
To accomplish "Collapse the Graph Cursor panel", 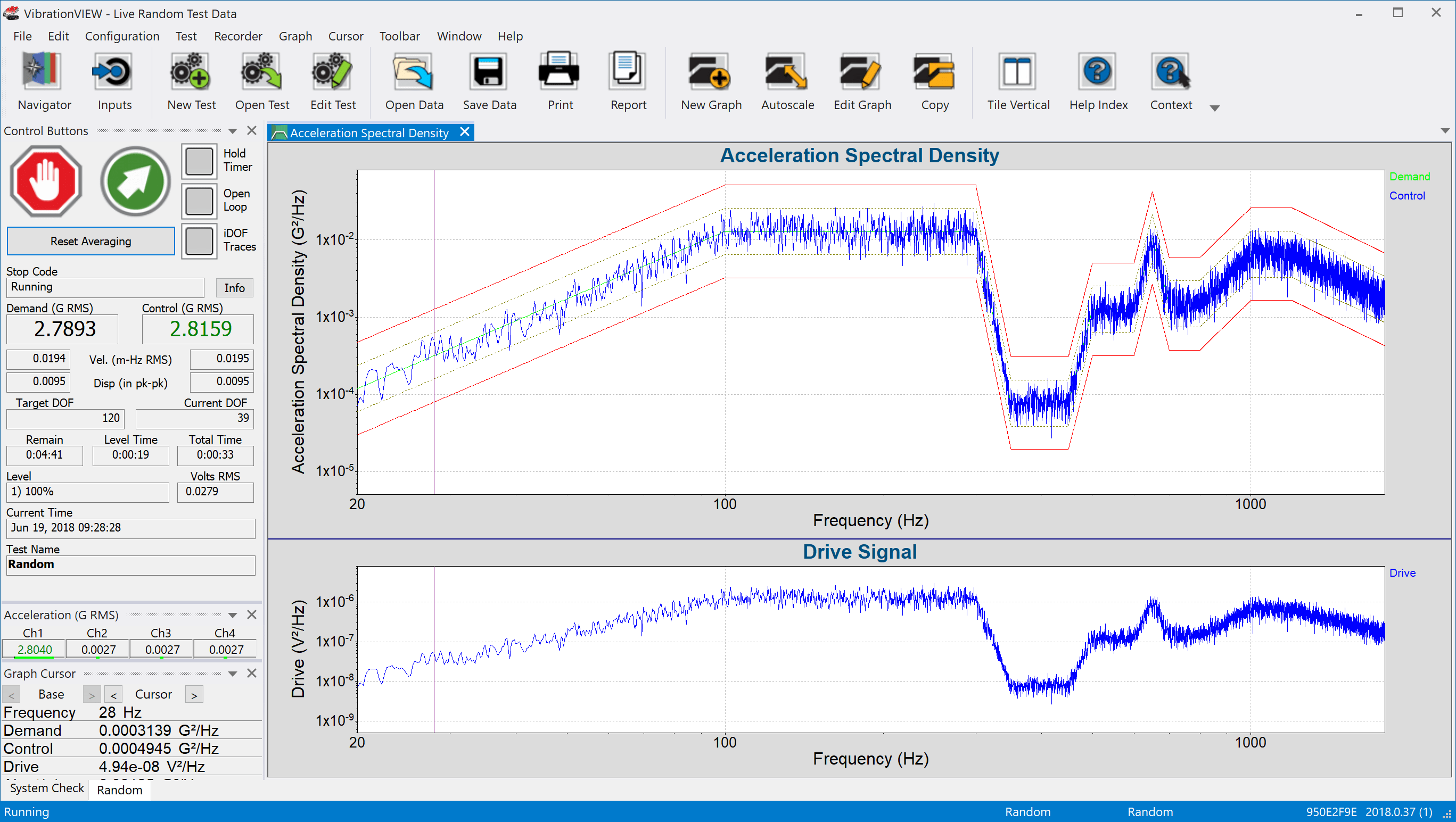I will tap(232, 673).
